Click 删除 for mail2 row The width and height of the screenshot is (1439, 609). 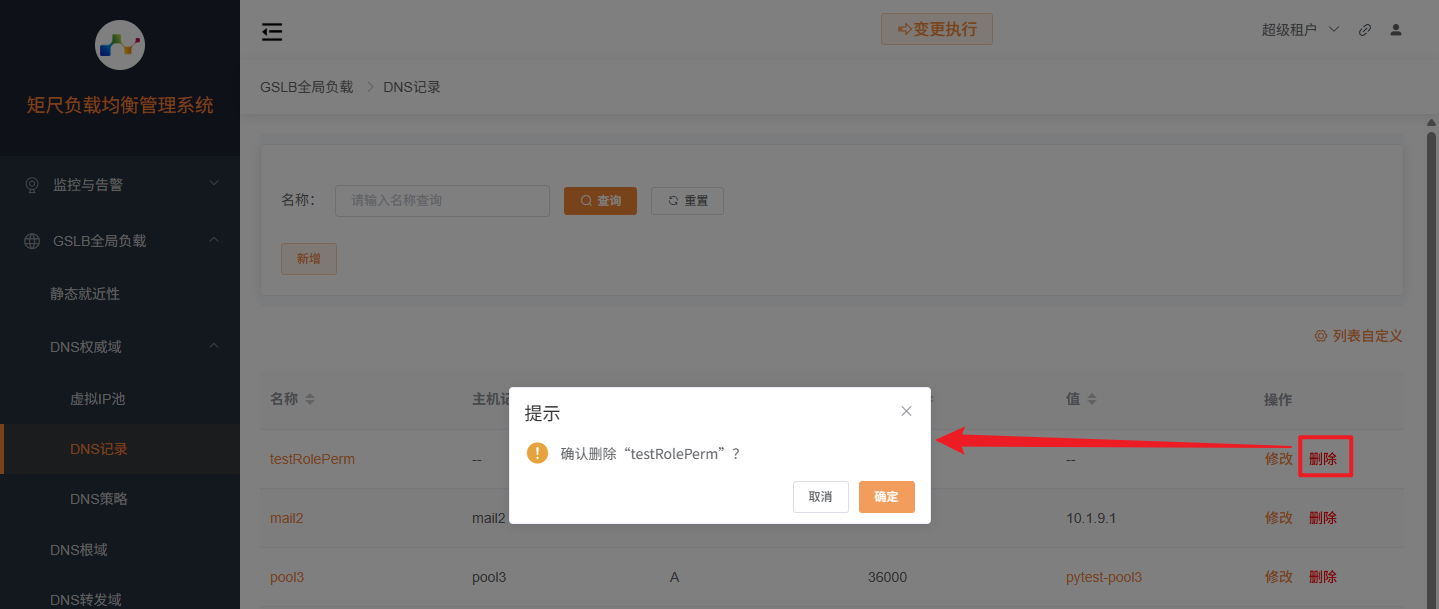(x=1323, y=518)
